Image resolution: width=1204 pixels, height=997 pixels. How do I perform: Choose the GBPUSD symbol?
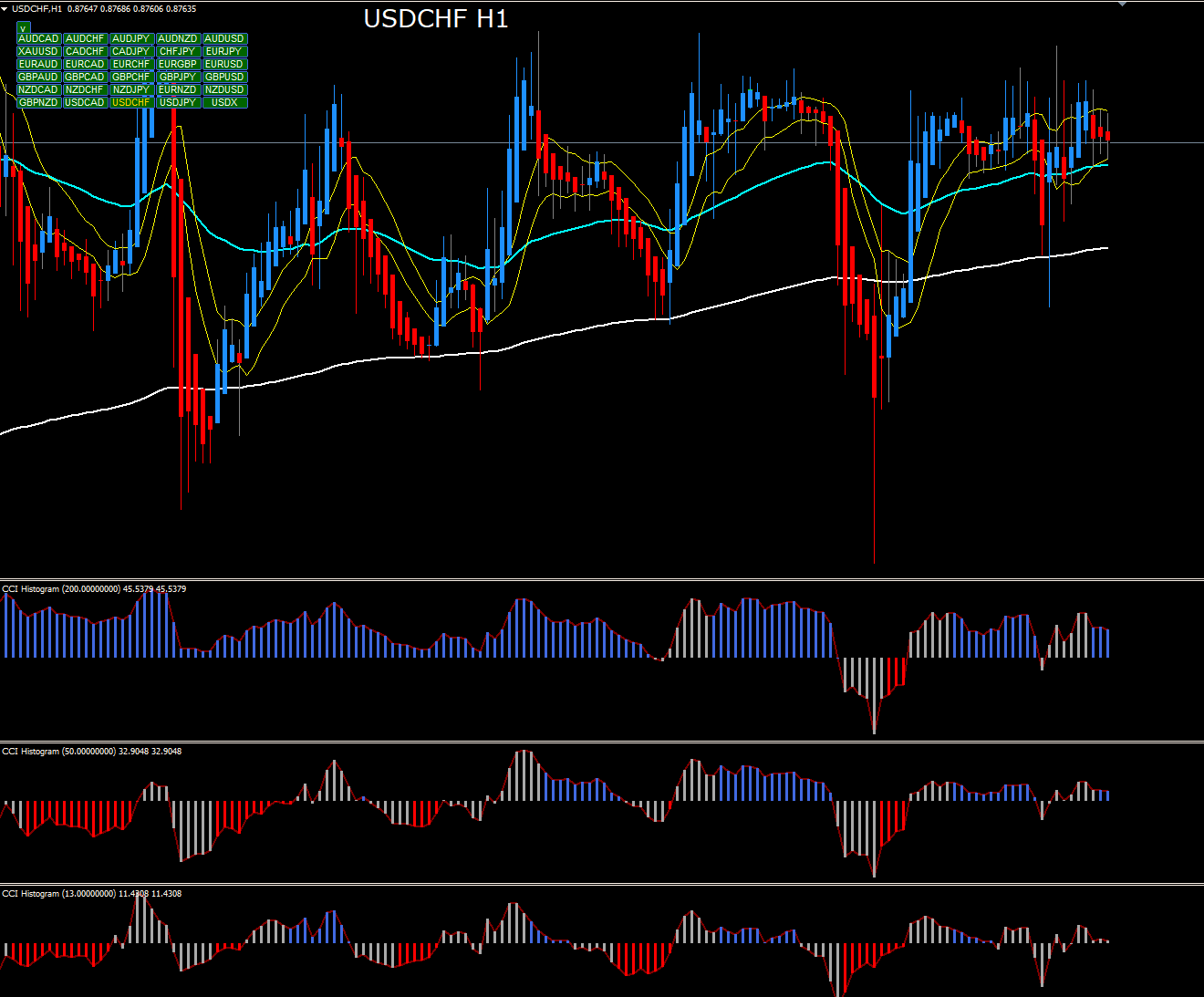pyautogui.click(x=224, y=78)
